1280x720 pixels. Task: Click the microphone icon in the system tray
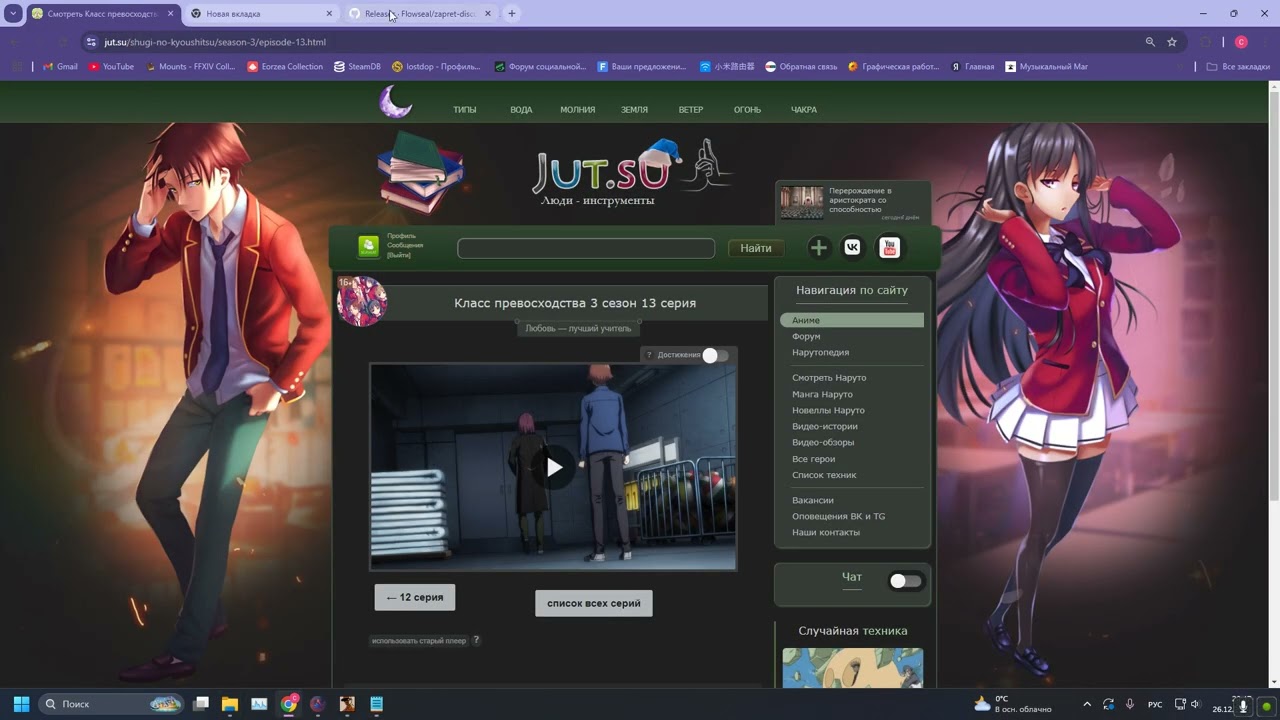(1130, 704)
